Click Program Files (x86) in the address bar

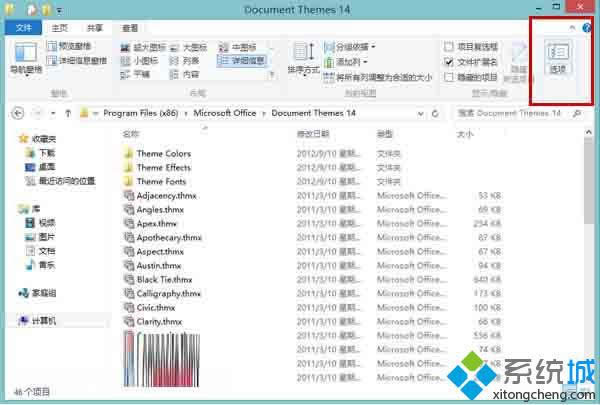coord(141,113)
